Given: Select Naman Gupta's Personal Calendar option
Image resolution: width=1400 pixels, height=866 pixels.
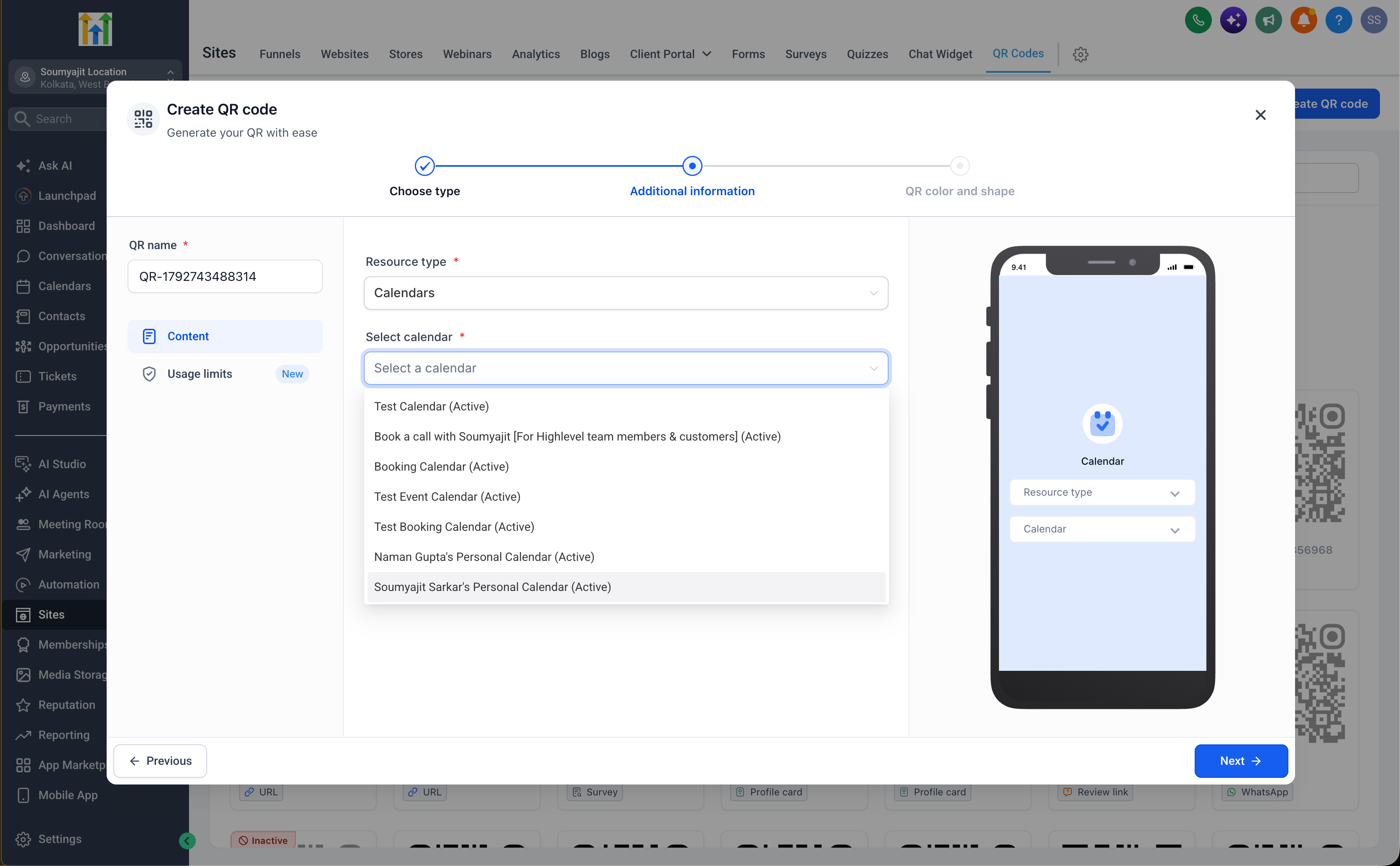Looking at the screenshot, I should [626, 557].
